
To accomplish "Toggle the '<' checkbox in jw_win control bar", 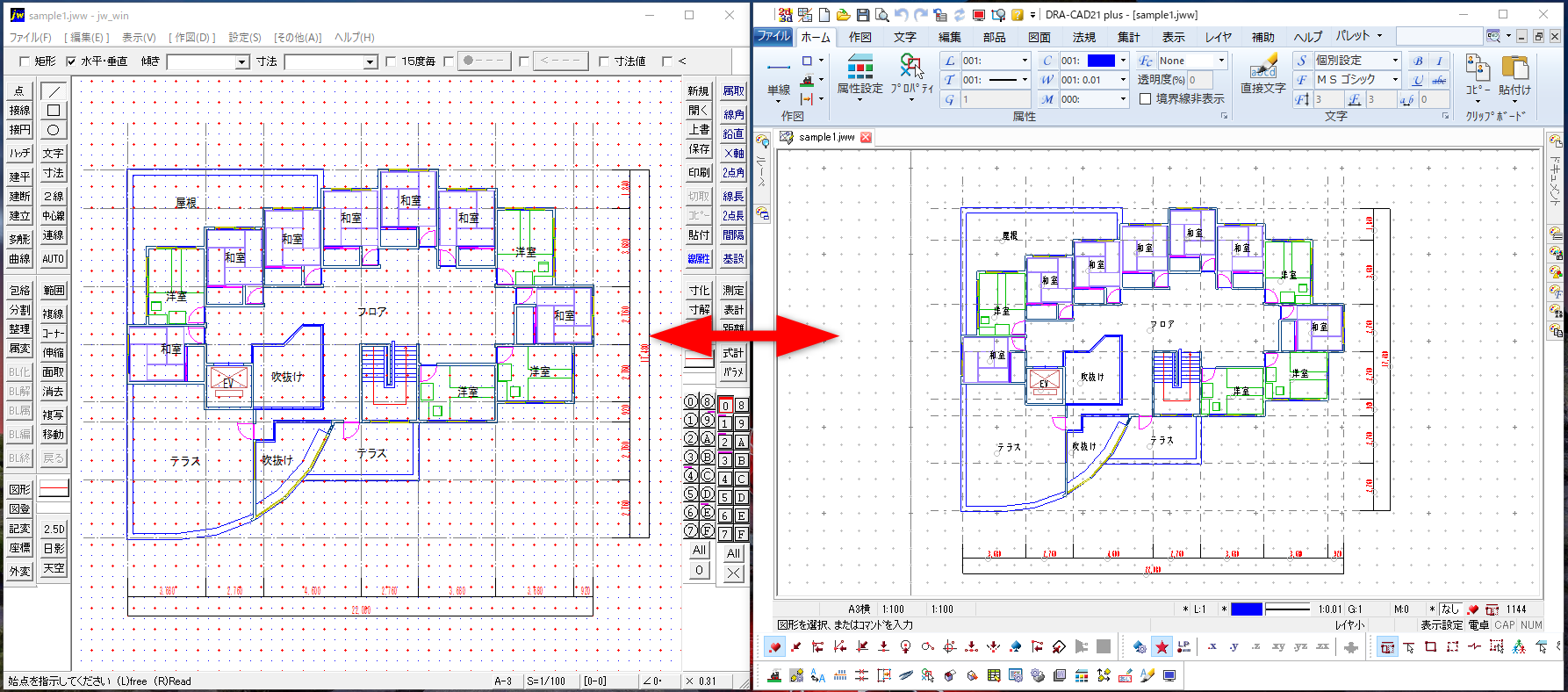I will pos(667,61).
